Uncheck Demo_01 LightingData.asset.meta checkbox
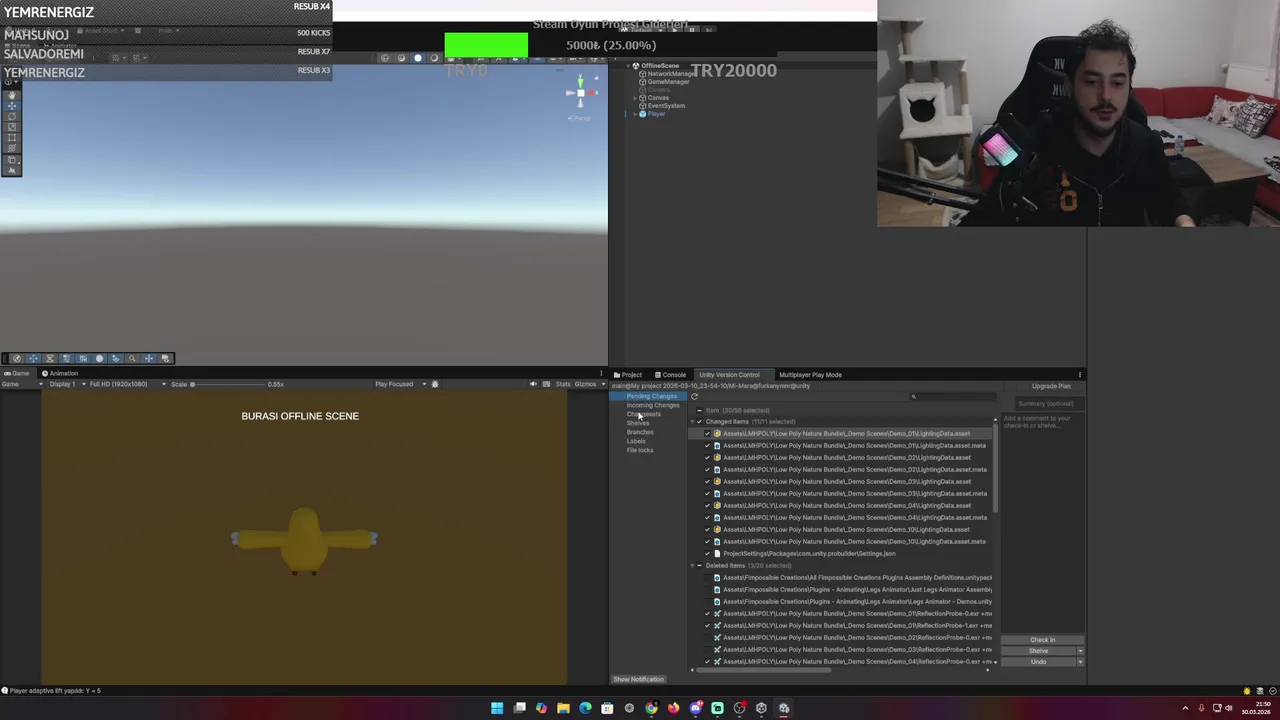1280x720 pixels. pos(707,446)
